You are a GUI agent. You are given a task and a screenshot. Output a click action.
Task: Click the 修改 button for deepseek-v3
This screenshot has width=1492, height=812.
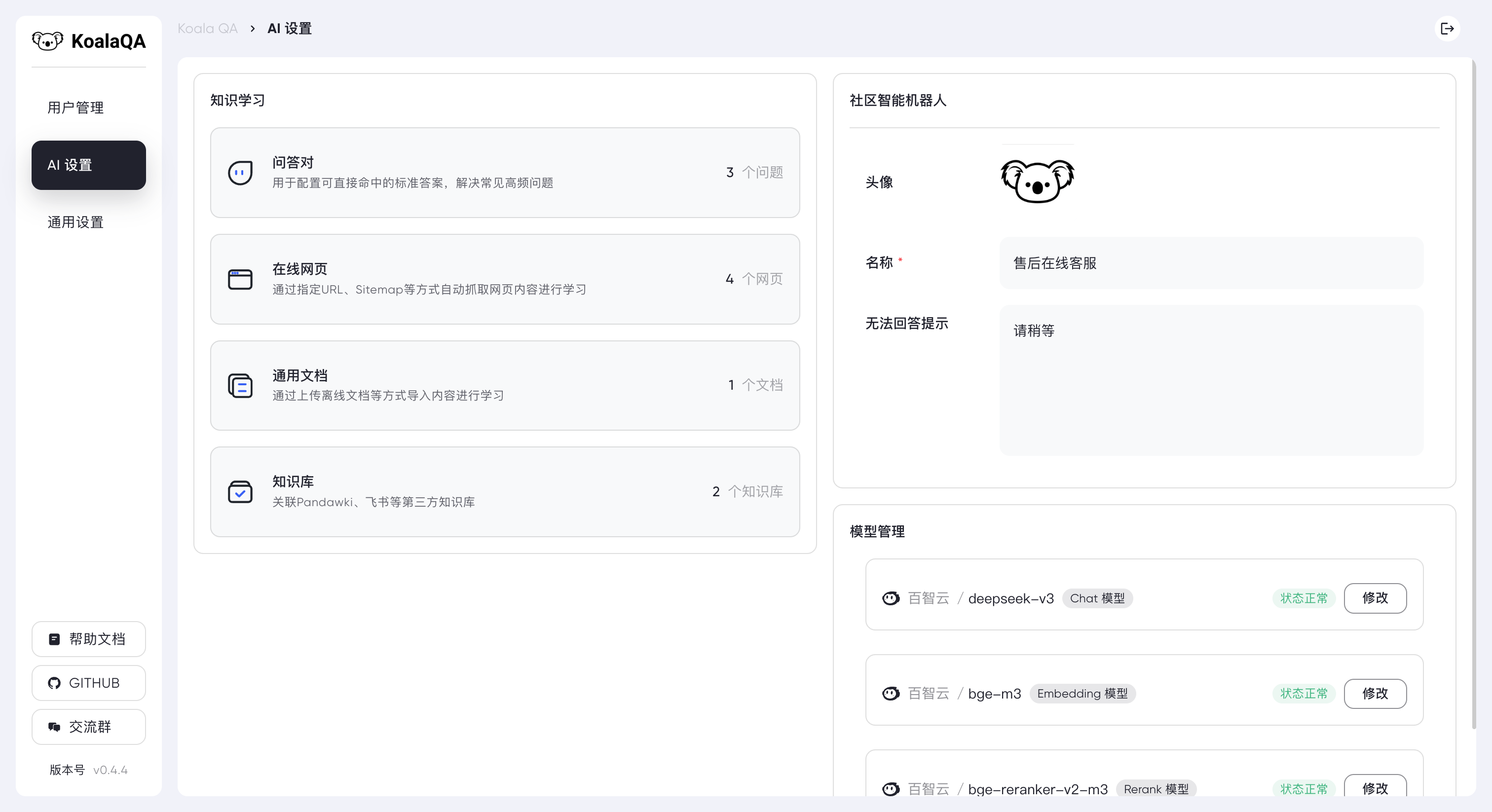1375,598
